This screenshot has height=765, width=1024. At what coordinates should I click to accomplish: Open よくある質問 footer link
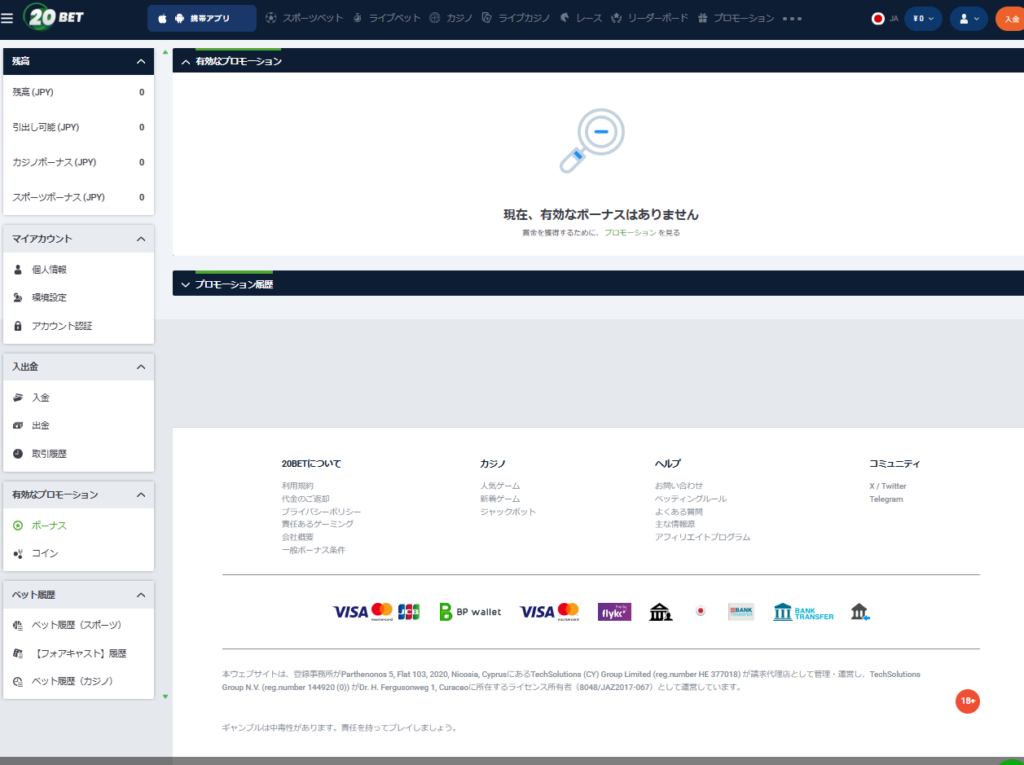pos(679,512)
